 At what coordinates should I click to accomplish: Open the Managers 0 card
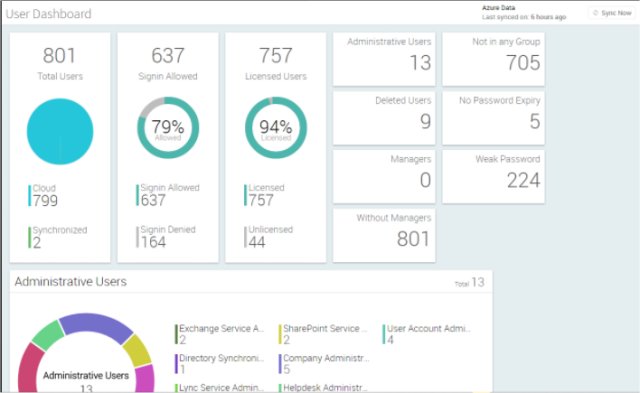[384, 177]
